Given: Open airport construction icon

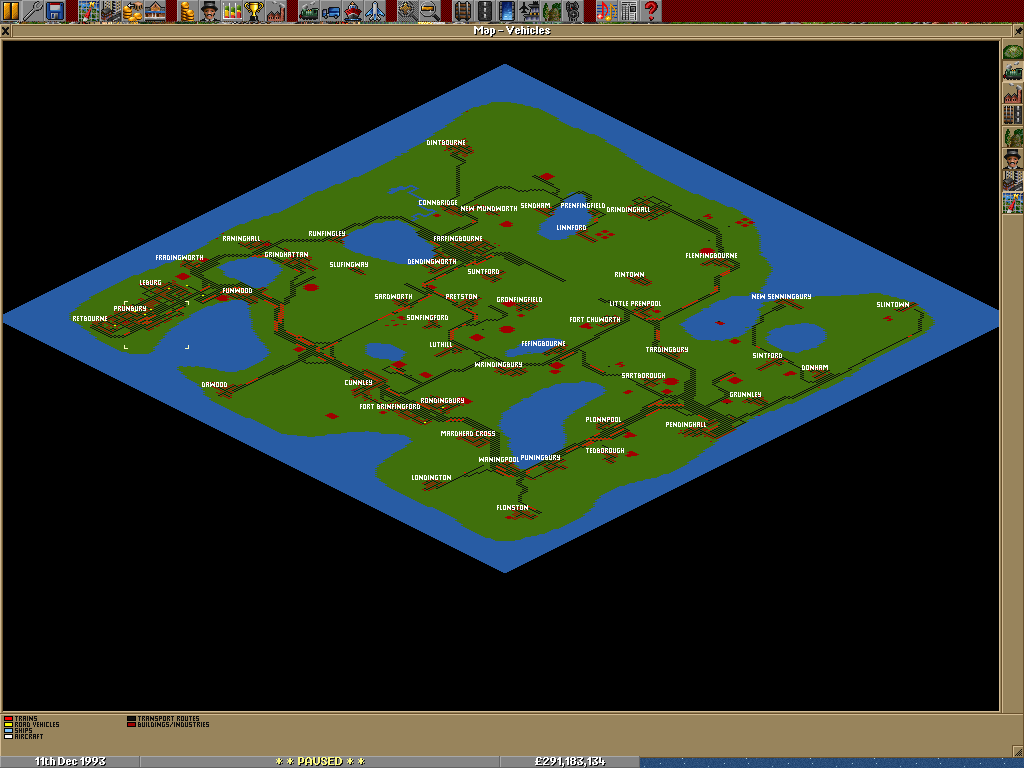Looking at the screenshot, I should tap(529, 11).
